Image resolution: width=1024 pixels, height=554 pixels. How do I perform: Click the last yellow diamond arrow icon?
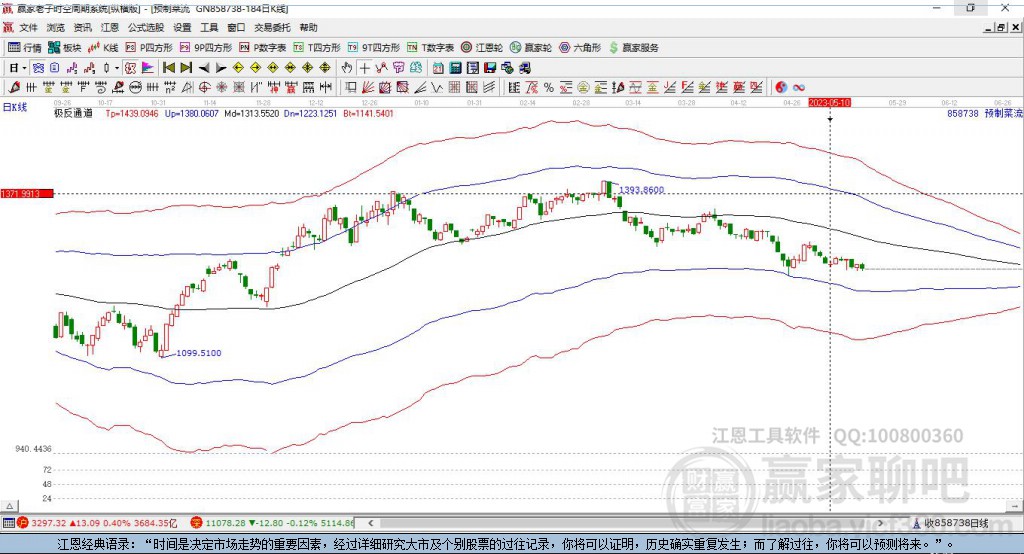point(325,68)
